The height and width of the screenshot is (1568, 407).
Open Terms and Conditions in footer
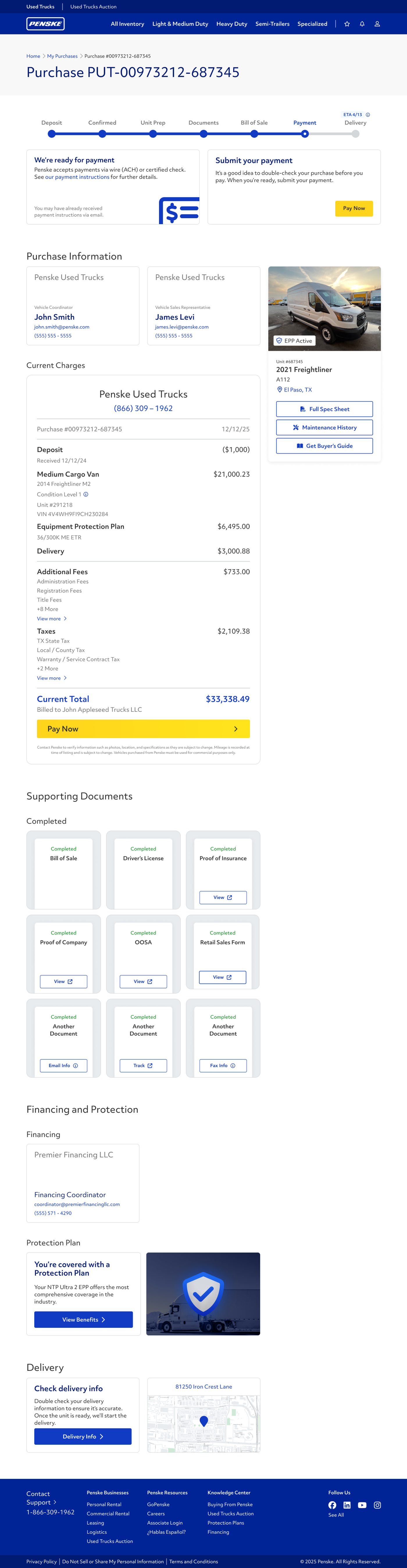193,1561
